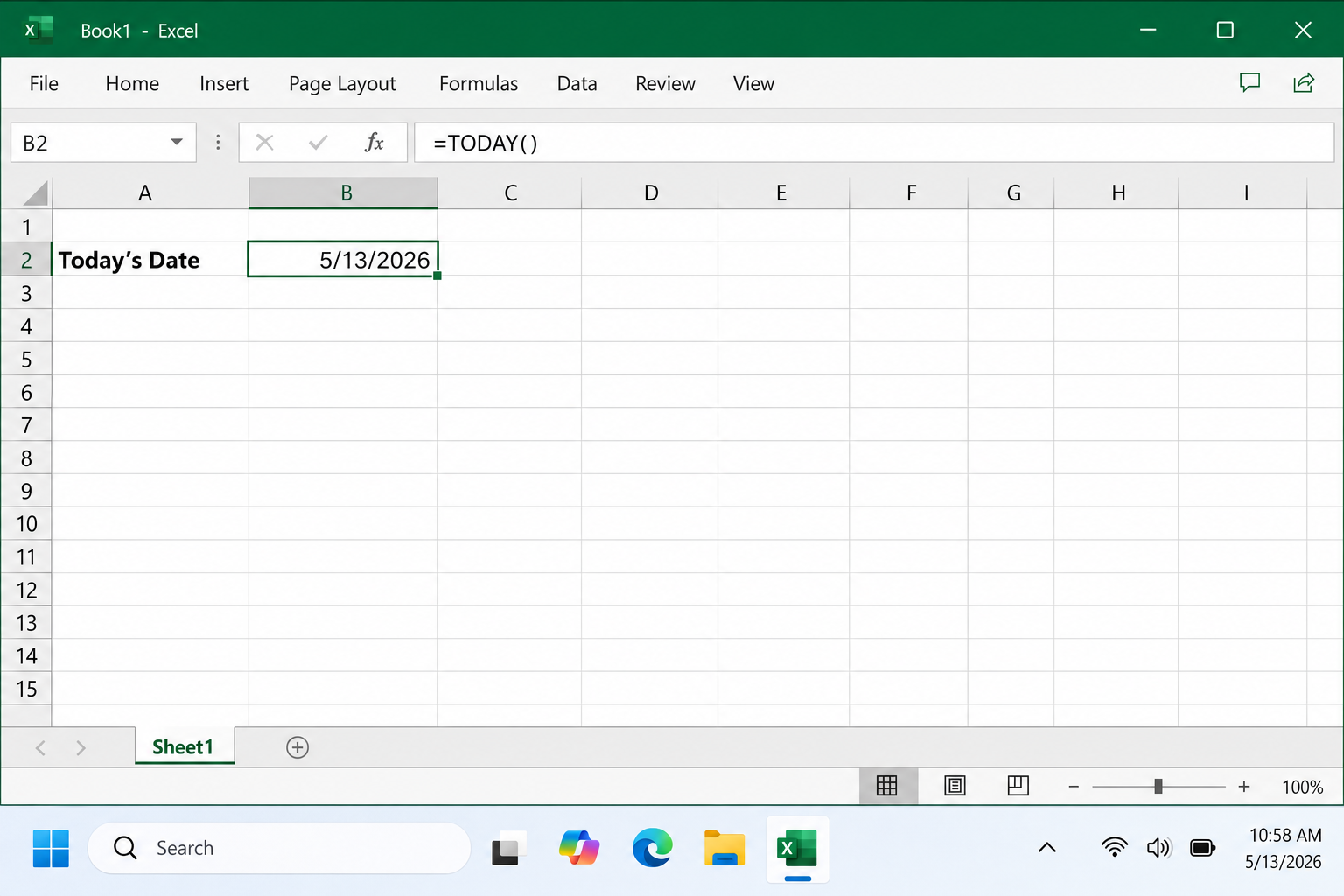Switch to the Insert tab
The image size is (1344, 896).
(224, 83)
